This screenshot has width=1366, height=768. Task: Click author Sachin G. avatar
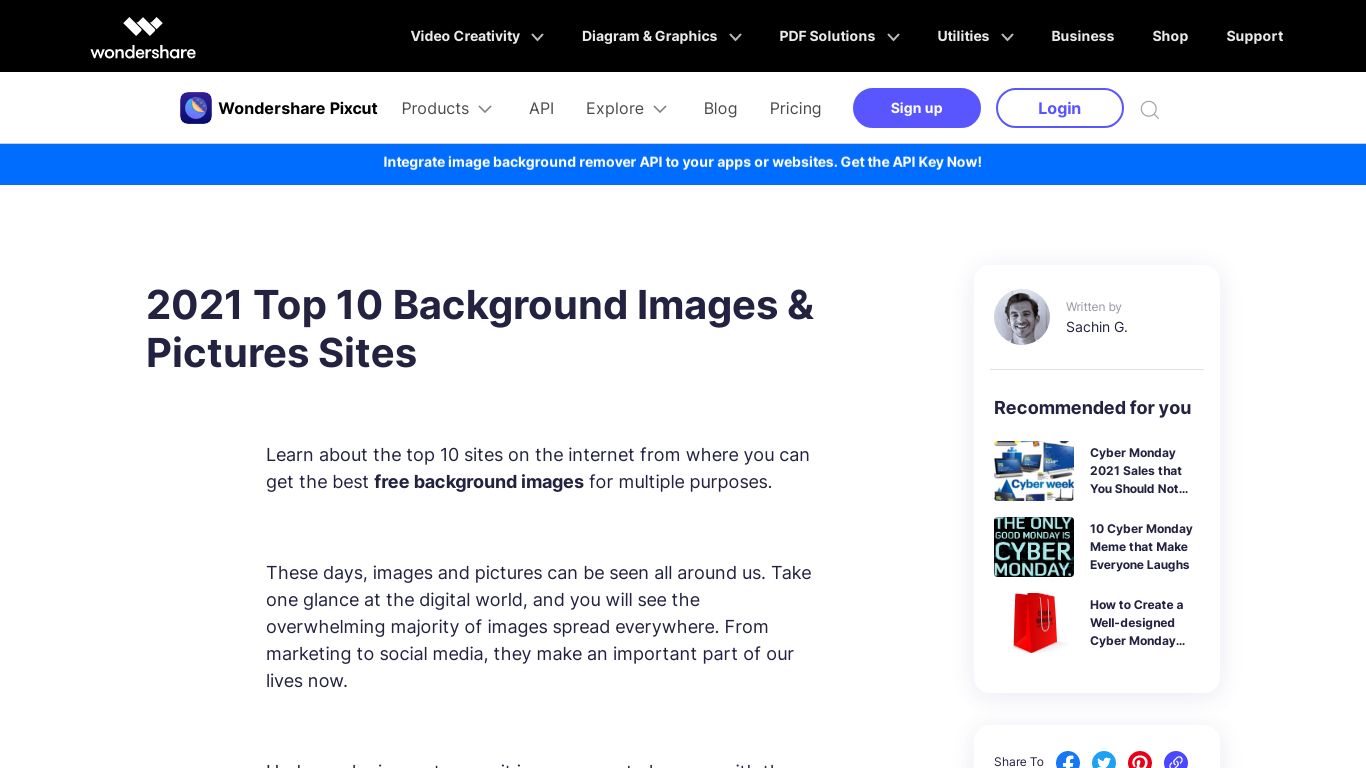(1022, 317)
